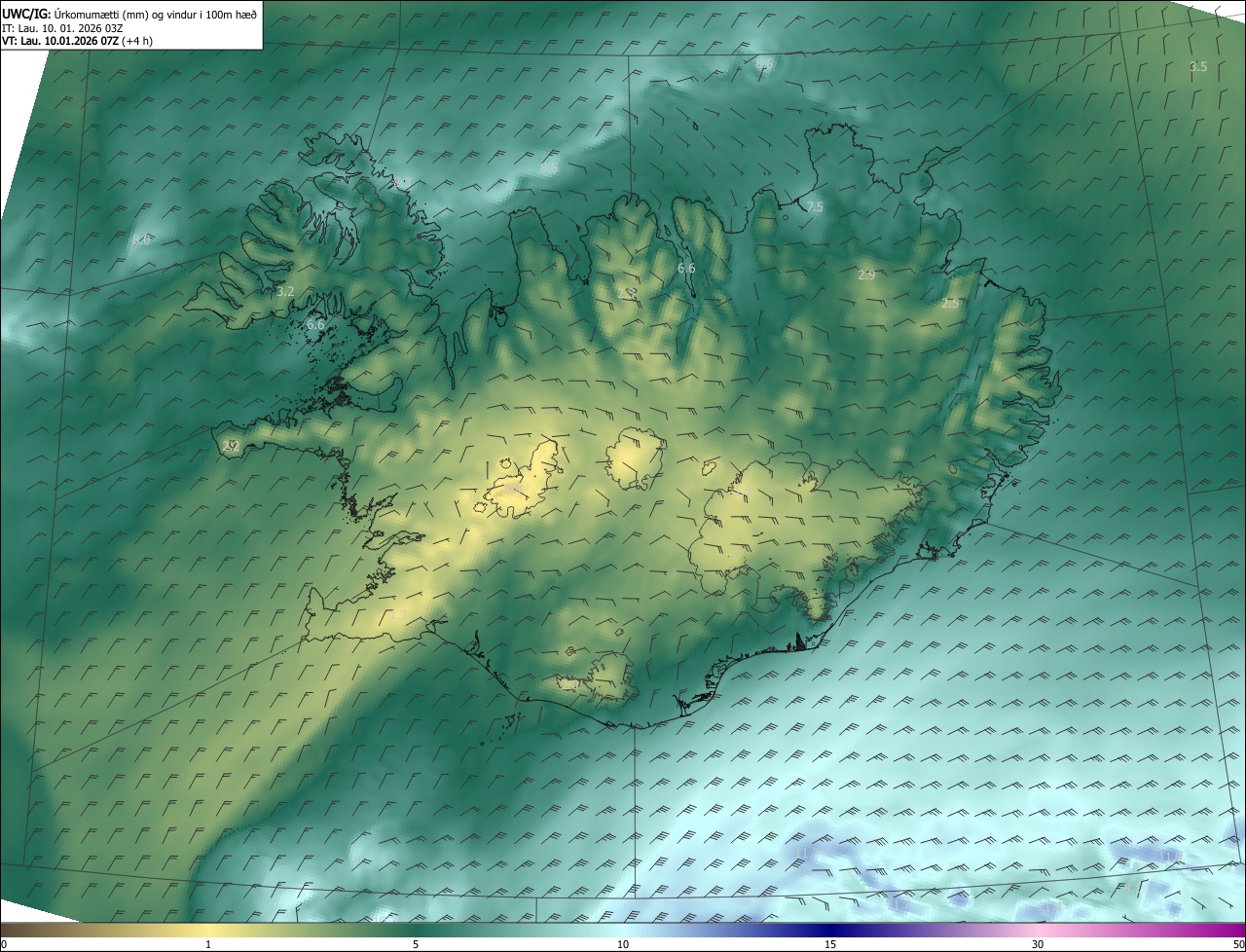
Task: Click the 6.6 value in Breiðafjörður bay
Action: pos(315,324)
